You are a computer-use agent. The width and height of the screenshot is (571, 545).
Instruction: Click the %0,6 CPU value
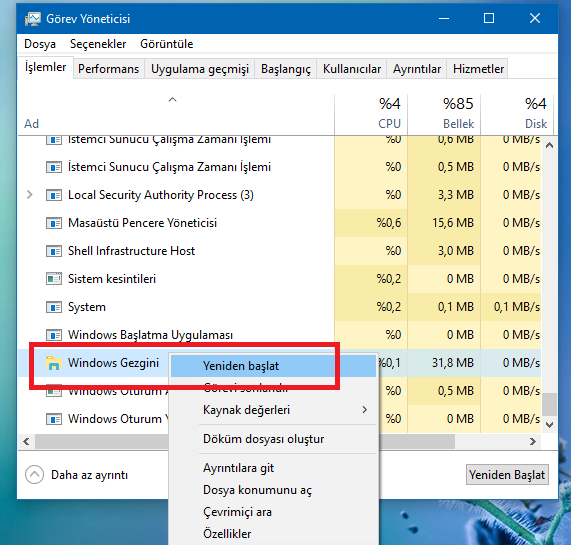[x=389, y=223]
